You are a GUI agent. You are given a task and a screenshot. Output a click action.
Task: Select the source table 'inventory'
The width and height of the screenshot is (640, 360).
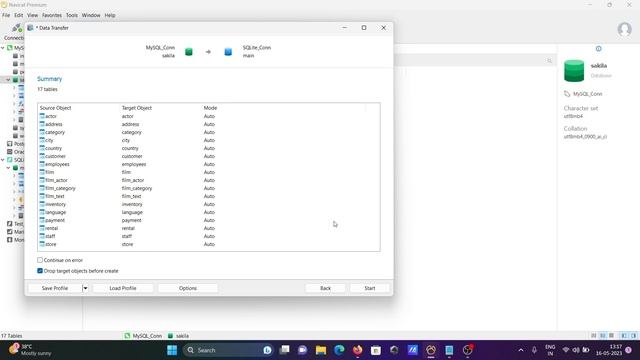[56, 204]
